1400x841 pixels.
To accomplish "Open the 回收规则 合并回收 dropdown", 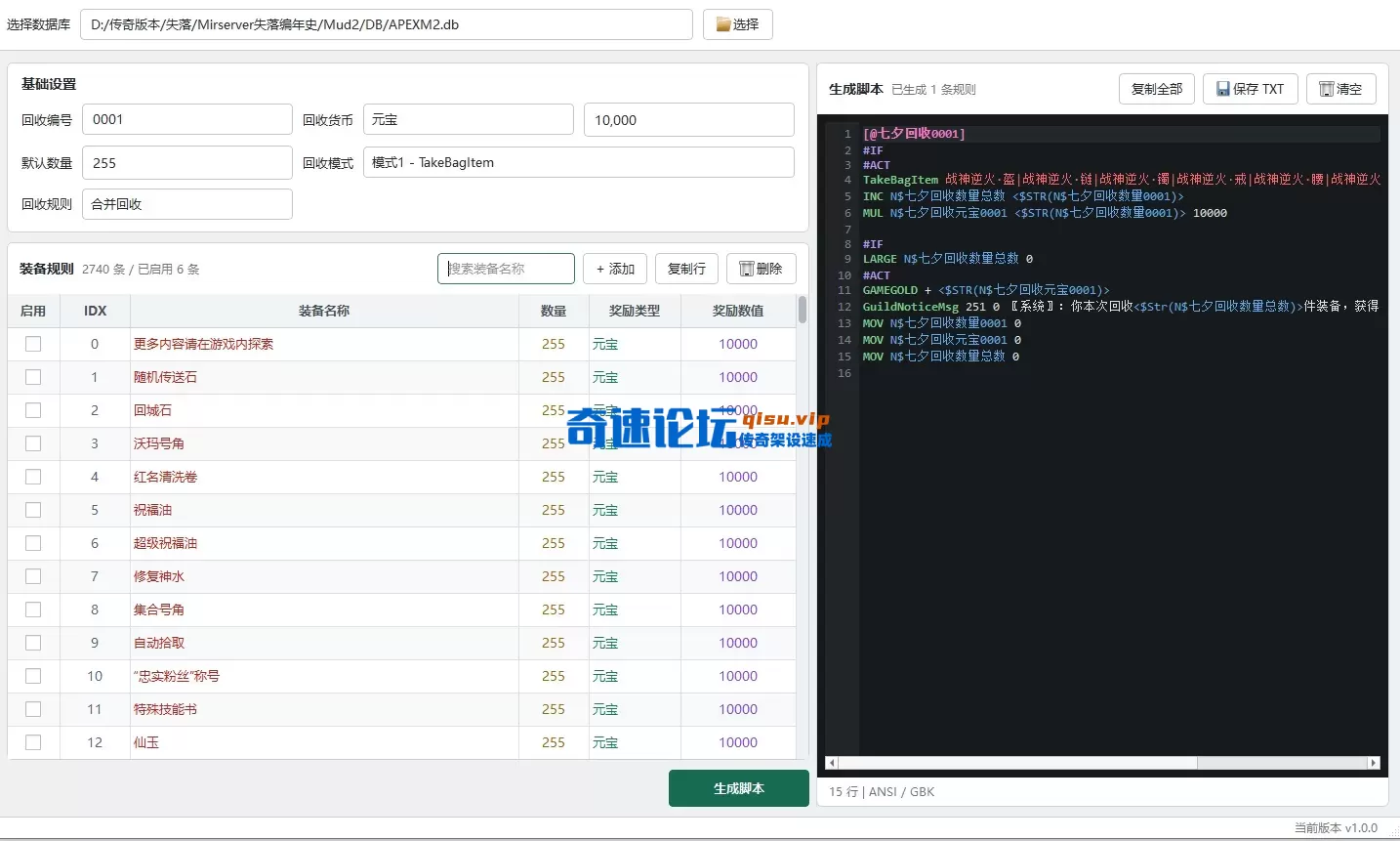I will pos(187,204).
